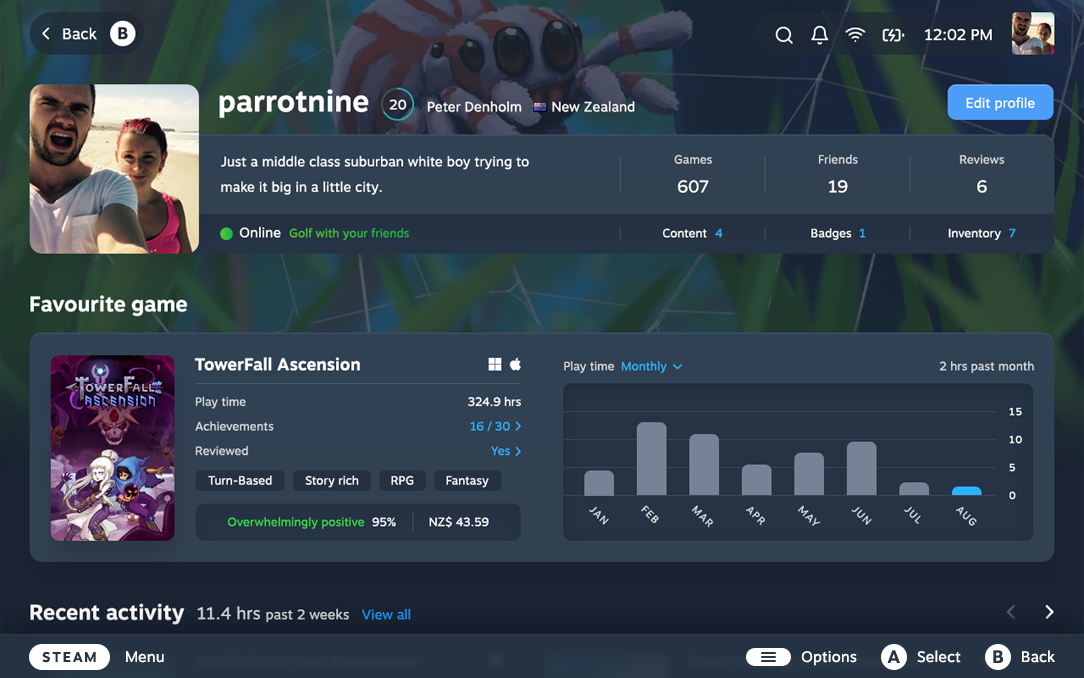The height and width of the screenshot is (678, 1084).
Task: Open the Badges 1 section
Action: pos(837,233)
